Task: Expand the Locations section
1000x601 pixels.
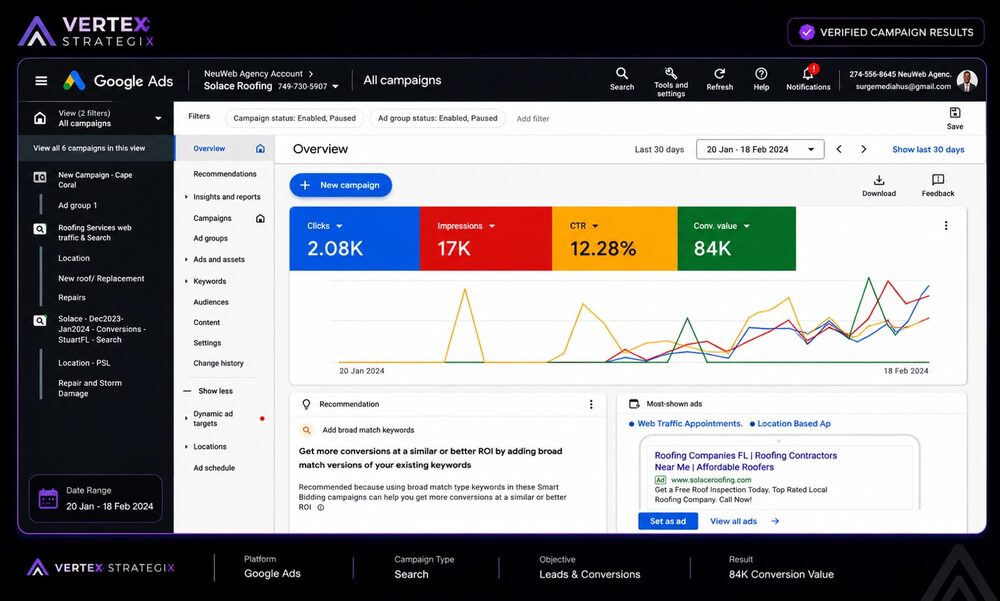Action: (186, 447)
